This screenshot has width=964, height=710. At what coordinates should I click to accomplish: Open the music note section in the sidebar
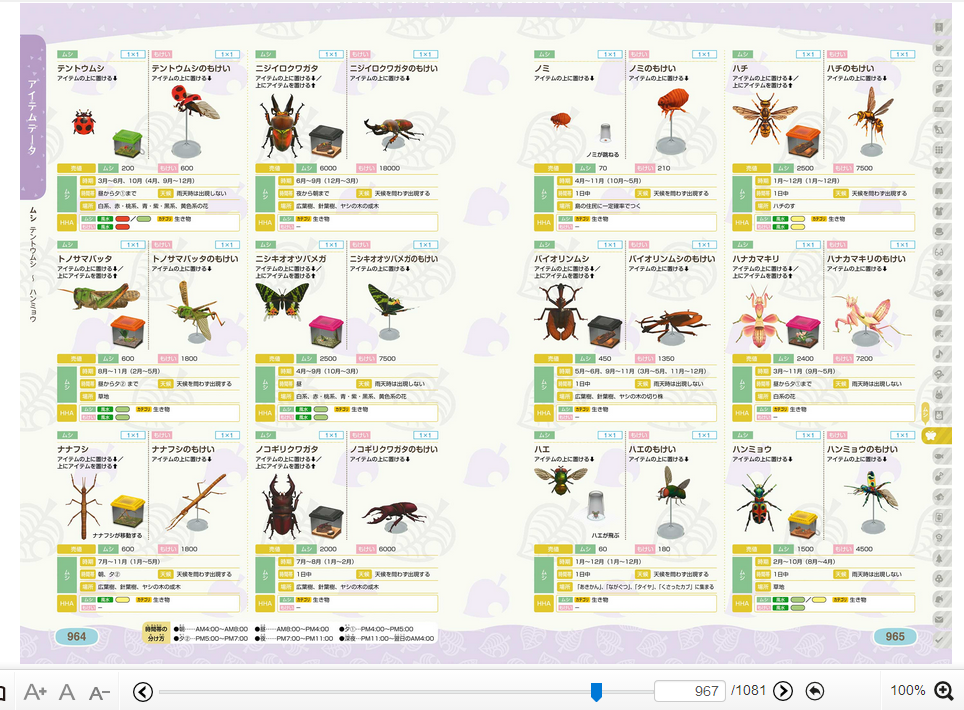point(940,353)
